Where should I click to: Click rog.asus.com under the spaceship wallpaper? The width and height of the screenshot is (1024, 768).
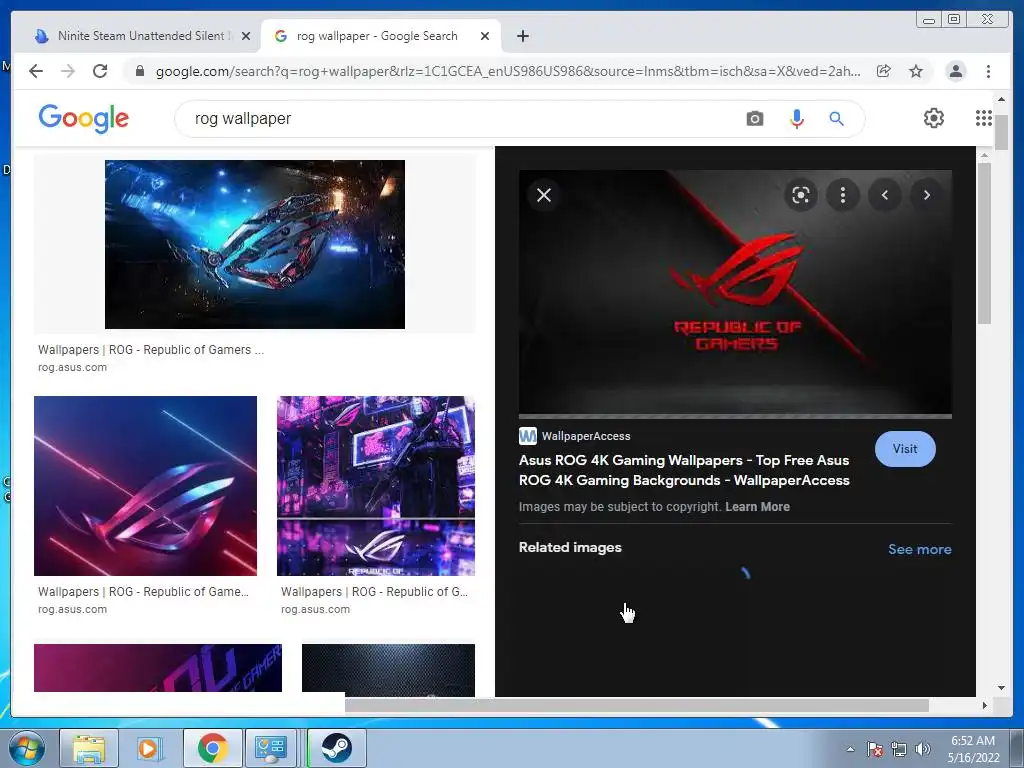click(x=72, y=368)
